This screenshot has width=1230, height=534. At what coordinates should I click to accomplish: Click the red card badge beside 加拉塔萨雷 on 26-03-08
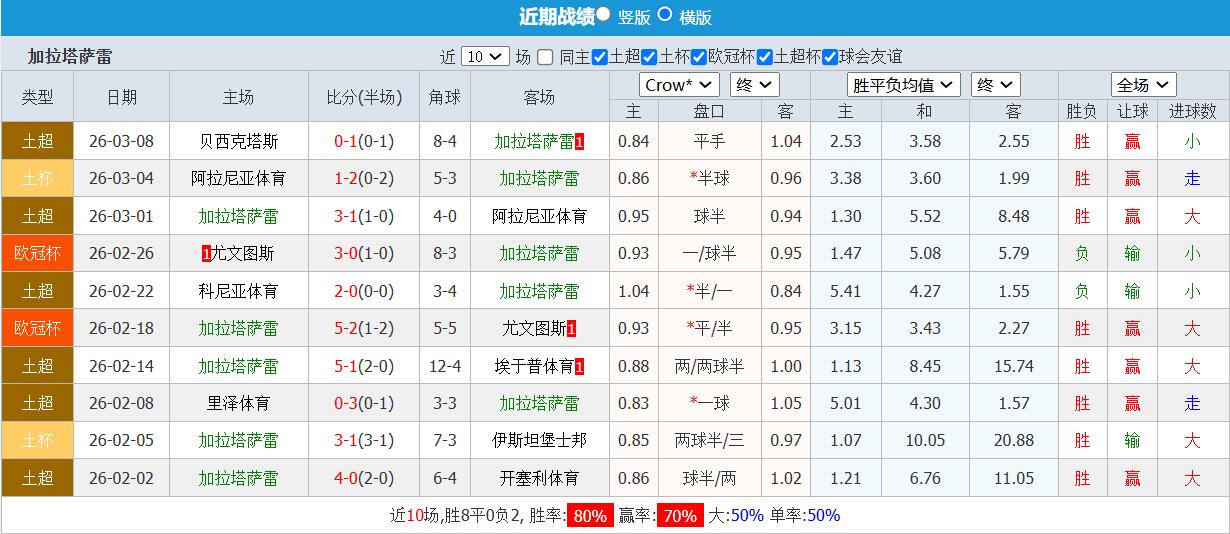click(x=580, y=142)
